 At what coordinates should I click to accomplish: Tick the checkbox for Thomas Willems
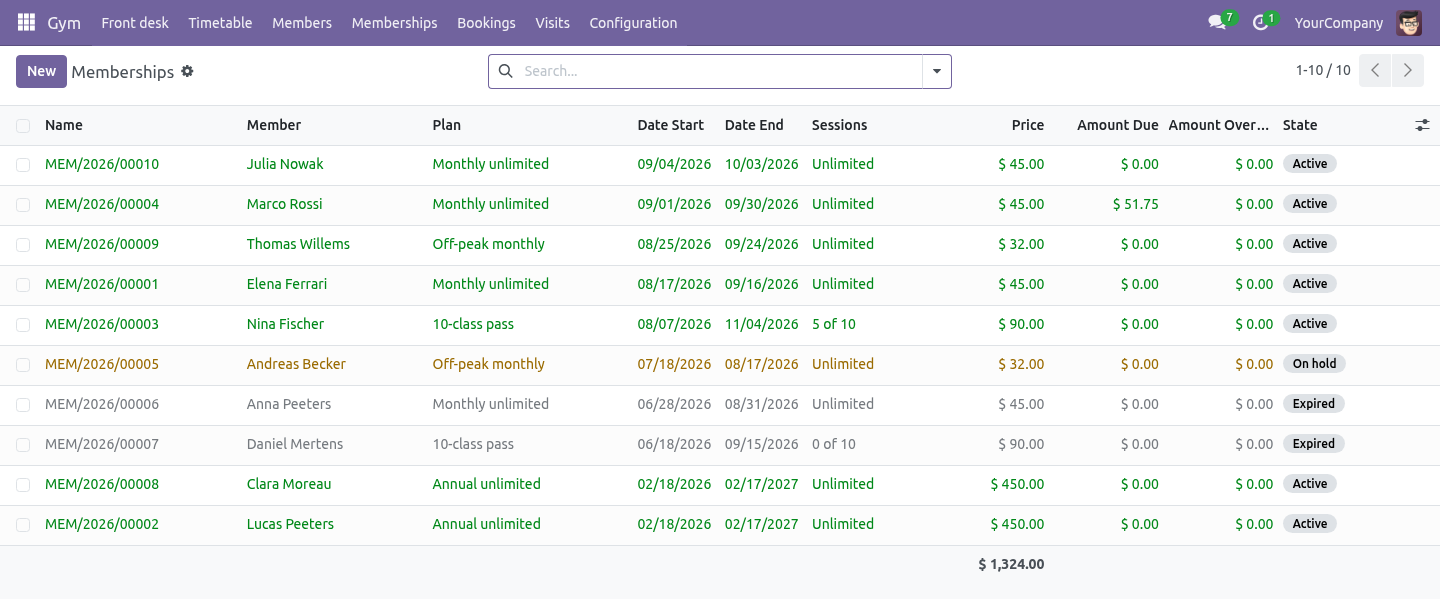23,245
